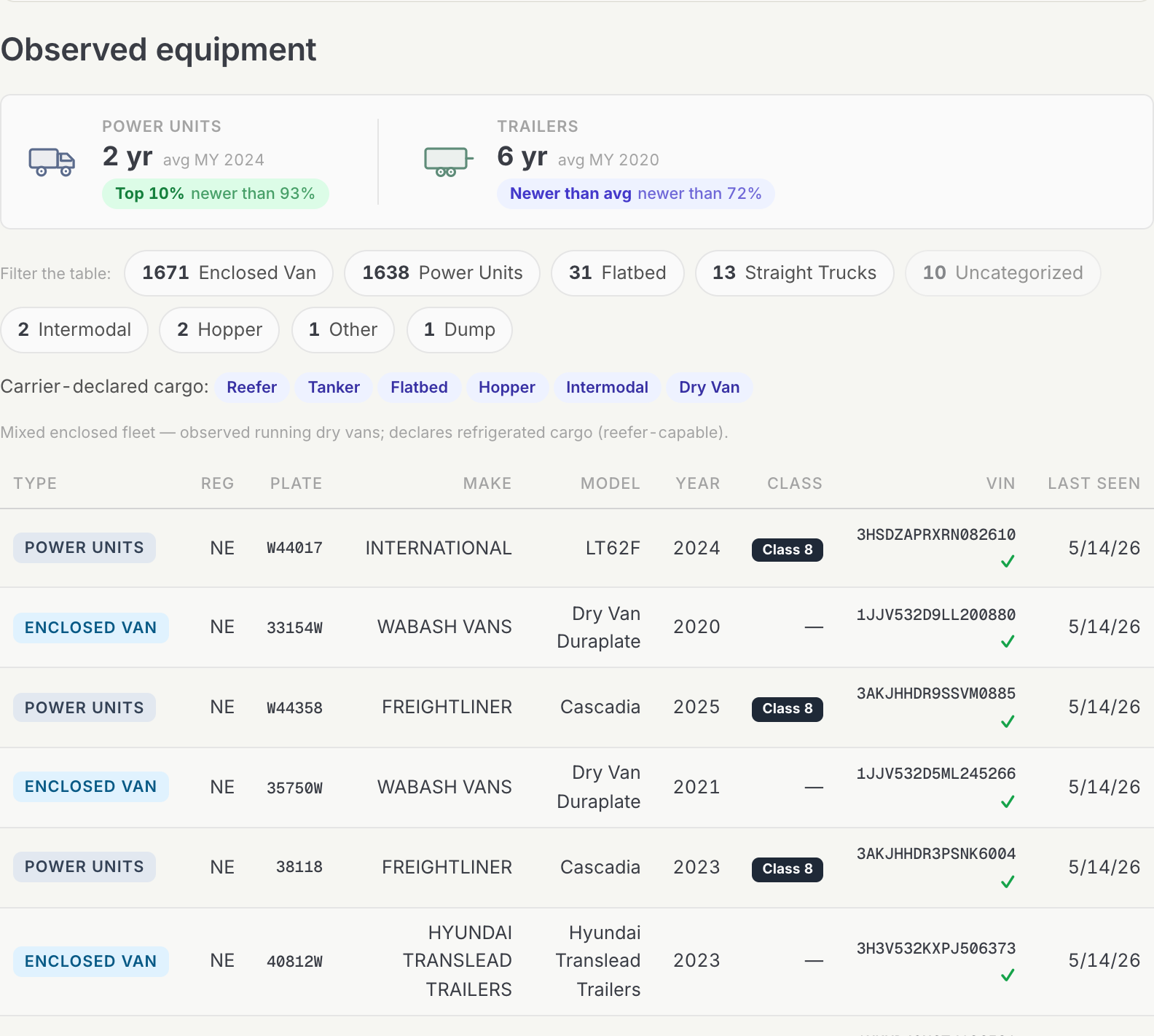
Task: Click Class 8 badge in 2025 Cascadia row
Action: [x=788, y=709]
